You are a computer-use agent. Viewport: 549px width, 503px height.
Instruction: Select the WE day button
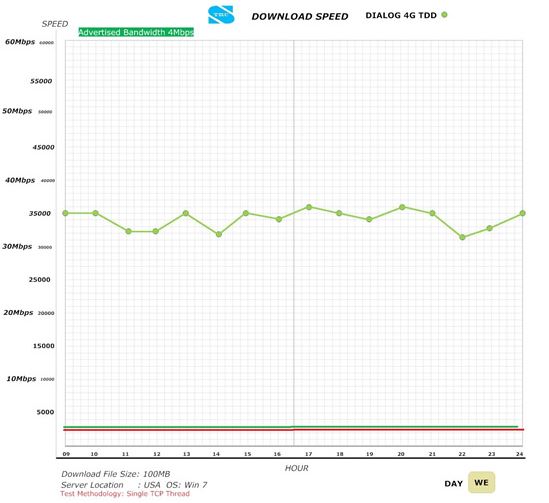pyautogui.click(x=481, y=483)
